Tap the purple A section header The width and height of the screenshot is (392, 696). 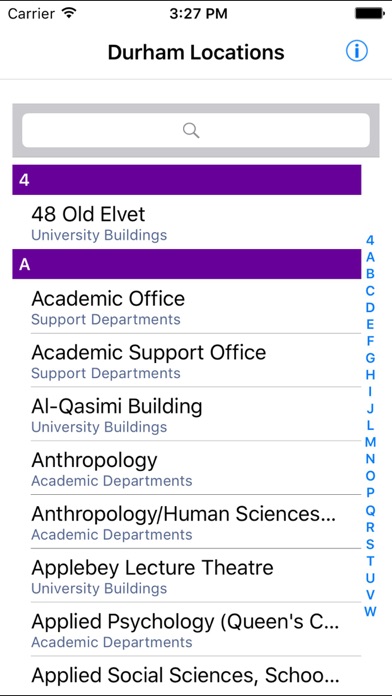pyautogui.click(x=187, y=264)
